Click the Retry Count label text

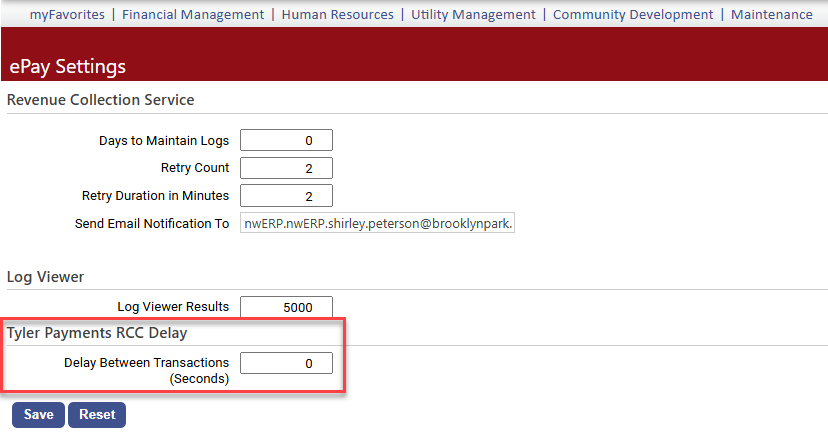pos(195,168)
